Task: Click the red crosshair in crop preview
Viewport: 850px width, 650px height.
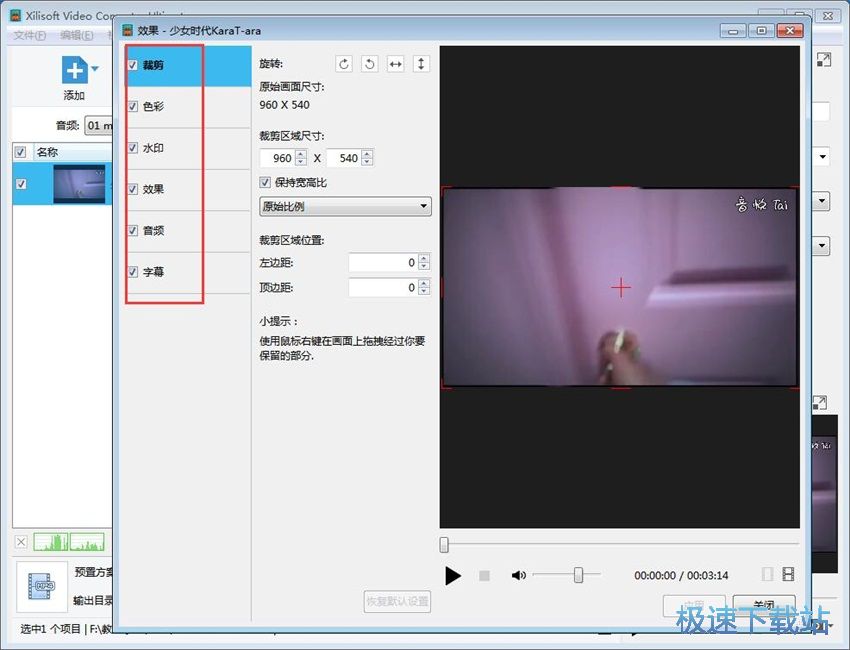Action: pos(621,287)
